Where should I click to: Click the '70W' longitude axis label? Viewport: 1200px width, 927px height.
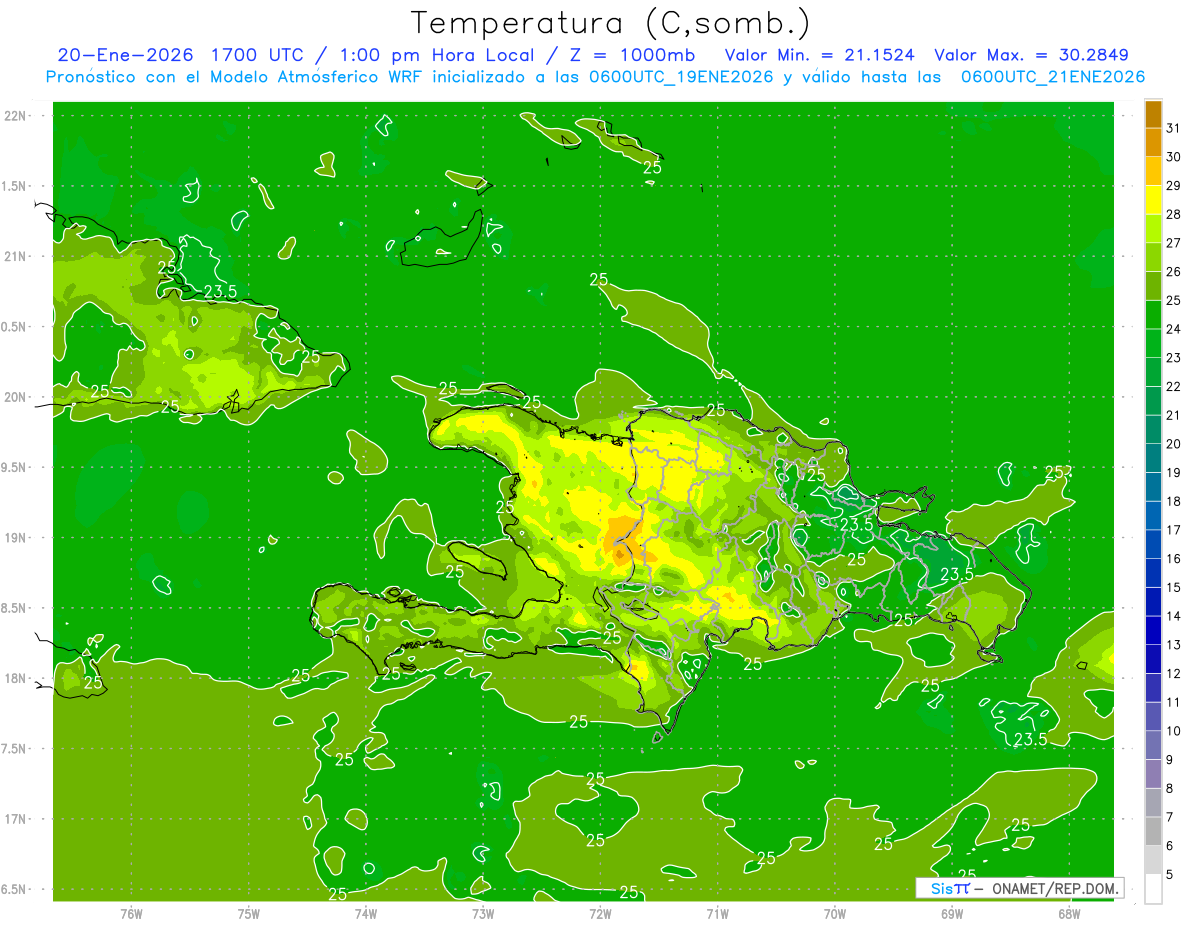[835, 913]
